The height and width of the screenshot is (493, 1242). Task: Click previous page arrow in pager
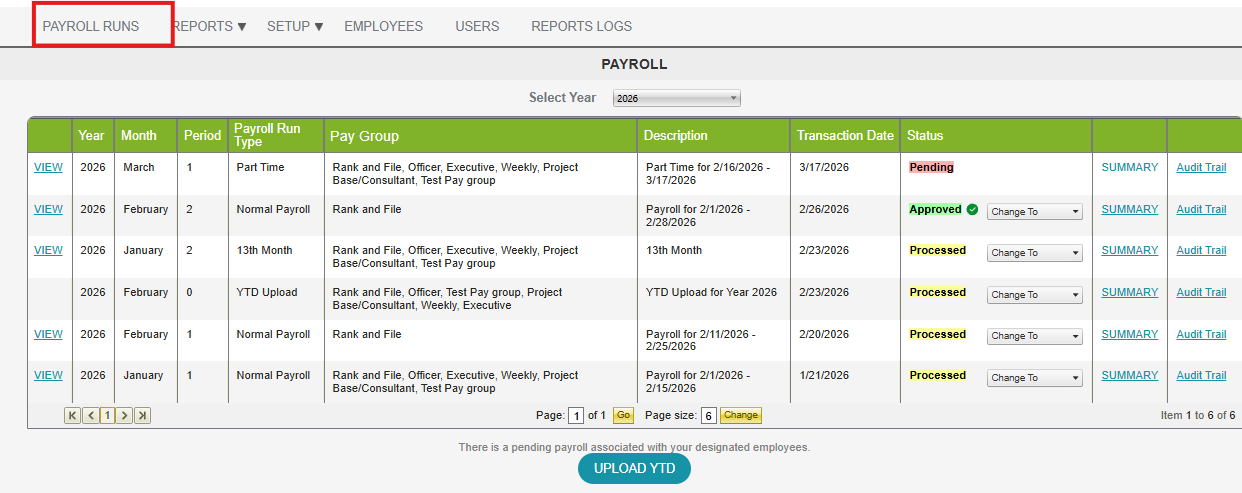[90, 415]
